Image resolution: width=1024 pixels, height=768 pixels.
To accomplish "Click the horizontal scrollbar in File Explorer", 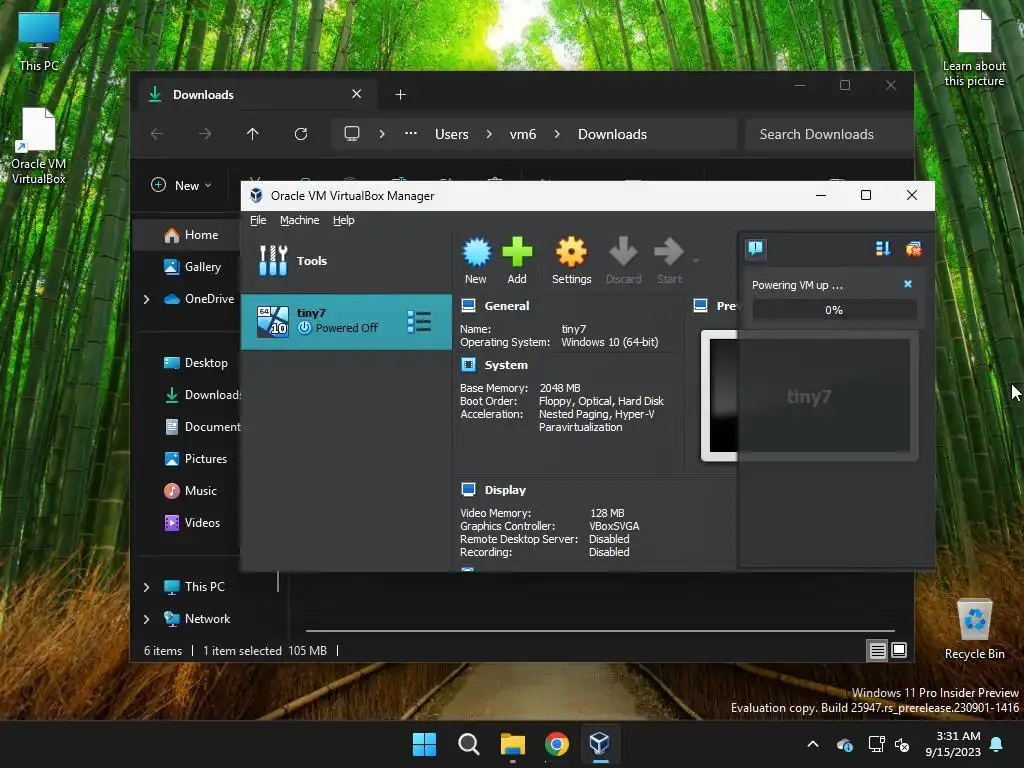I will [600, 631].
